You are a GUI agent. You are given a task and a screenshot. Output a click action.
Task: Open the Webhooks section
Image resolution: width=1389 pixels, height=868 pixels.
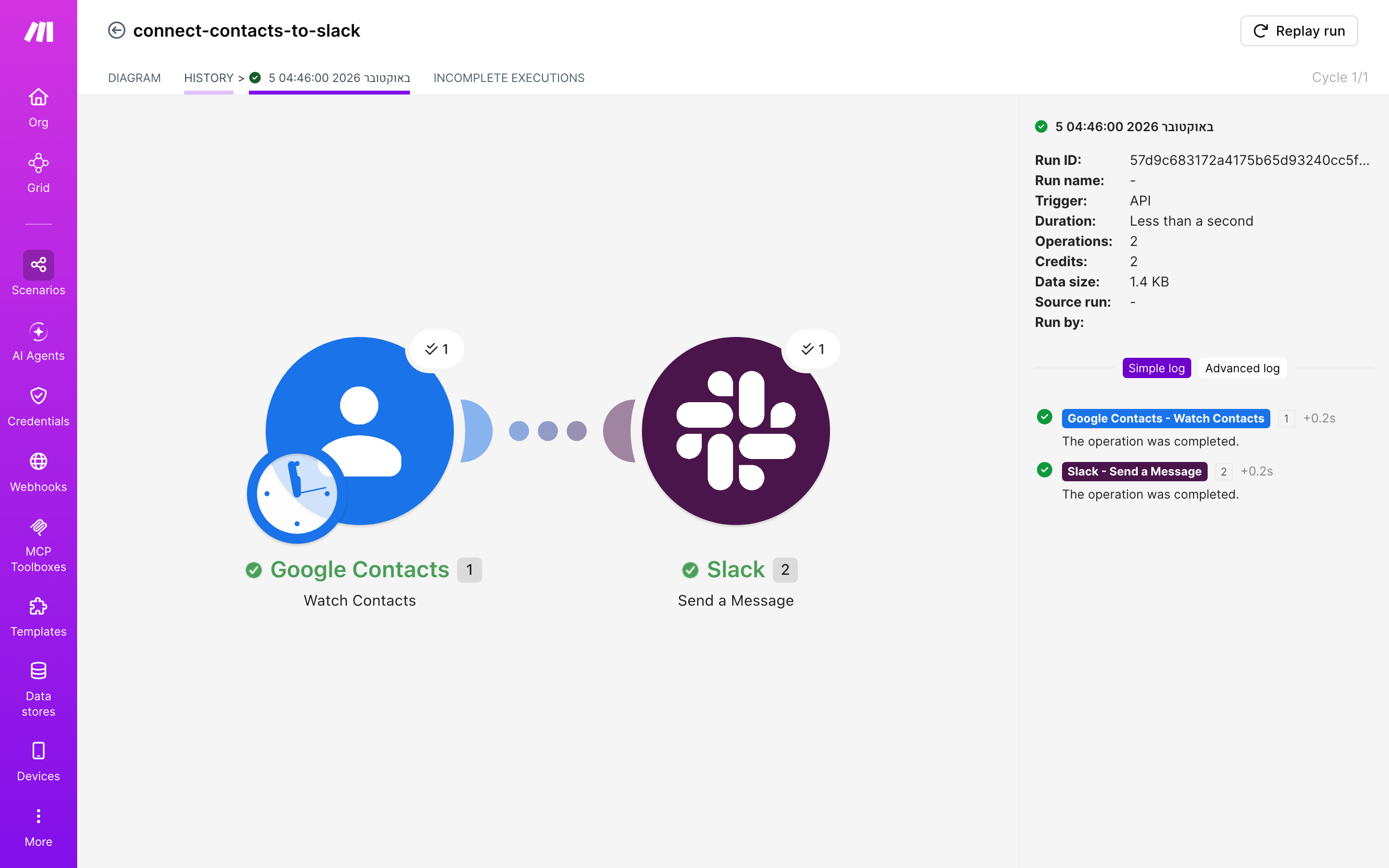[39, 473]
